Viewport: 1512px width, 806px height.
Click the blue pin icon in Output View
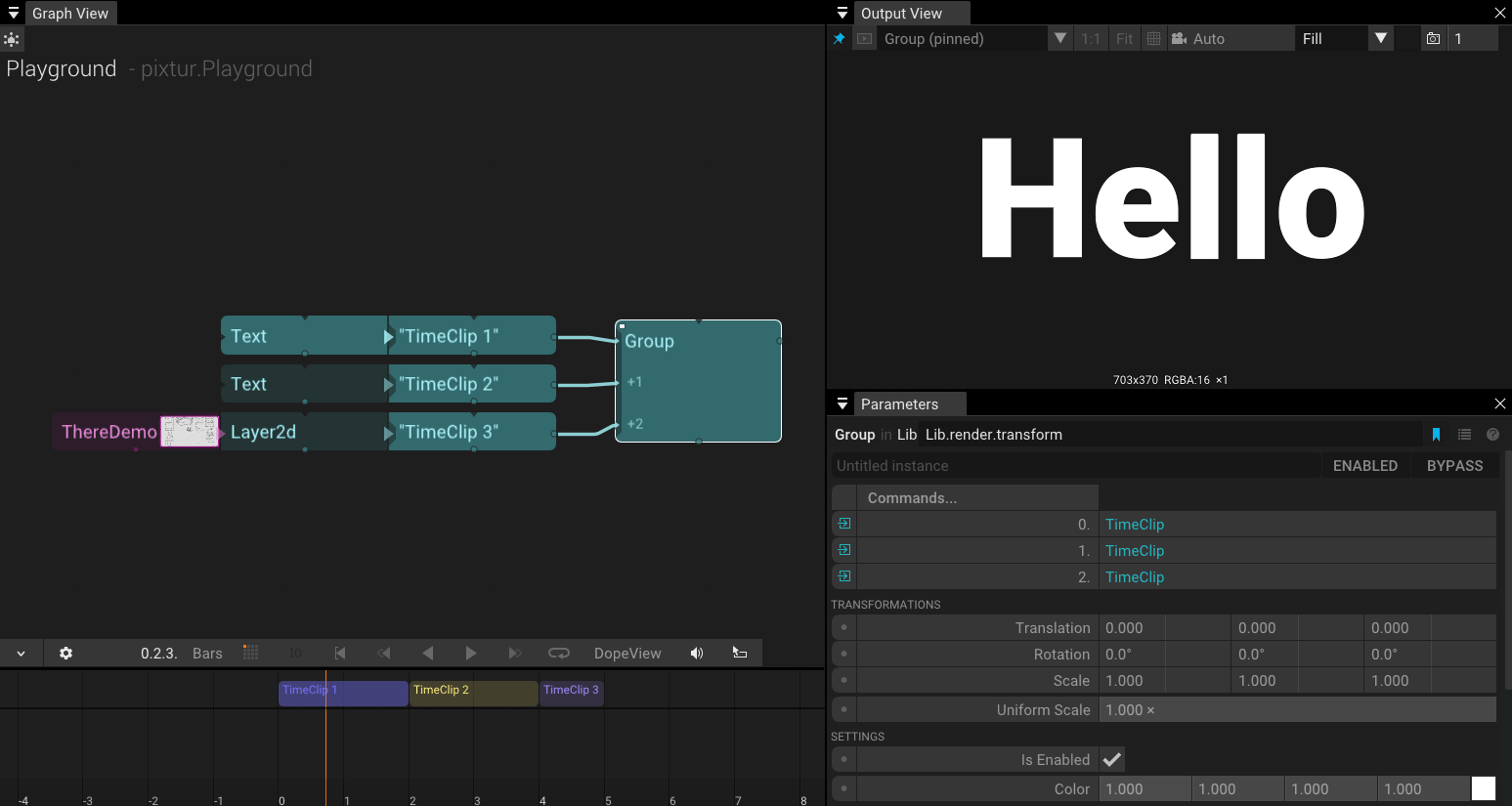[839, 39]
